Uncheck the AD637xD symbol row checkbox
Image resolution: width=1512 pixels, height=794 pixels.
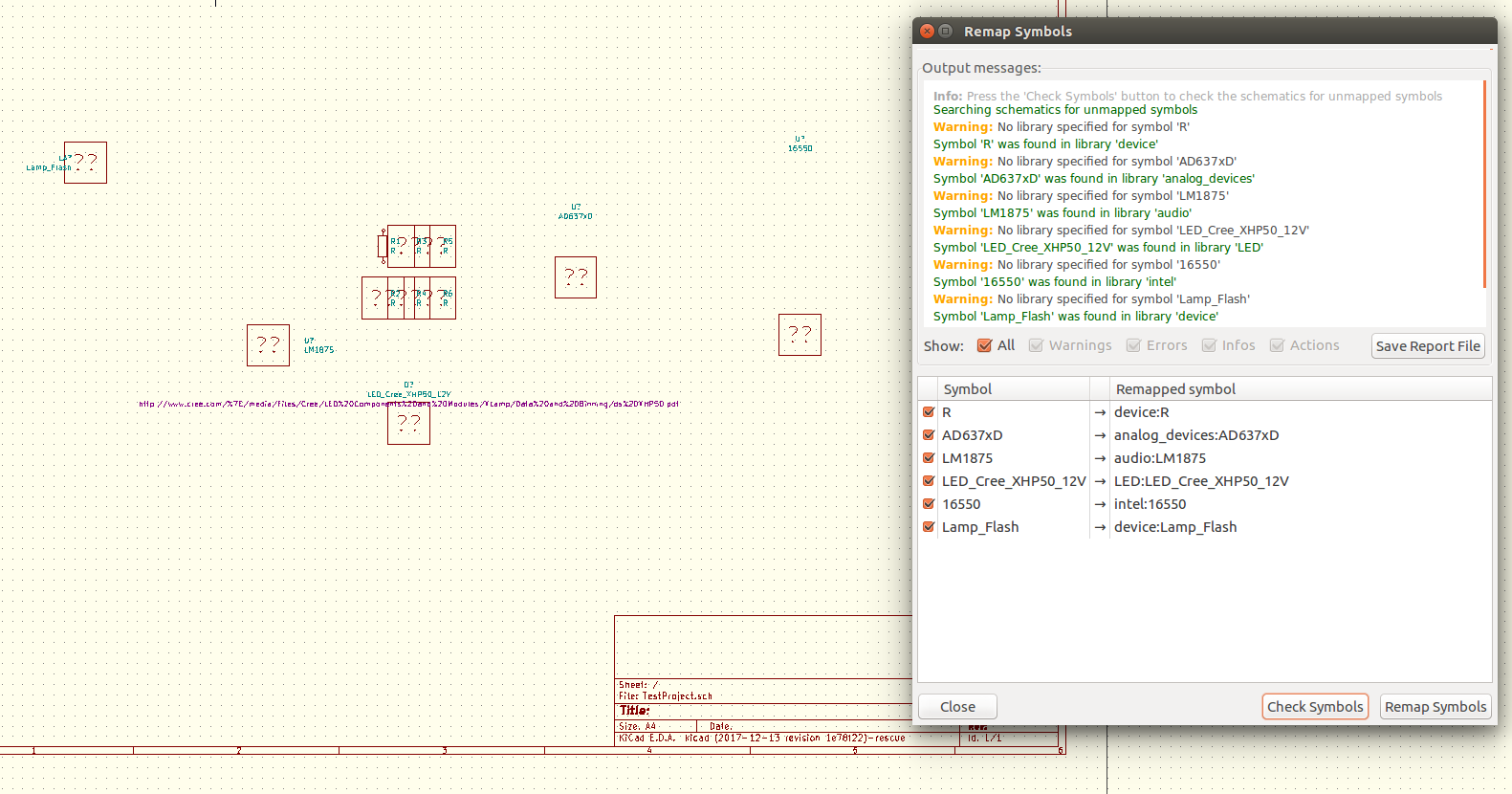[929, 435]
